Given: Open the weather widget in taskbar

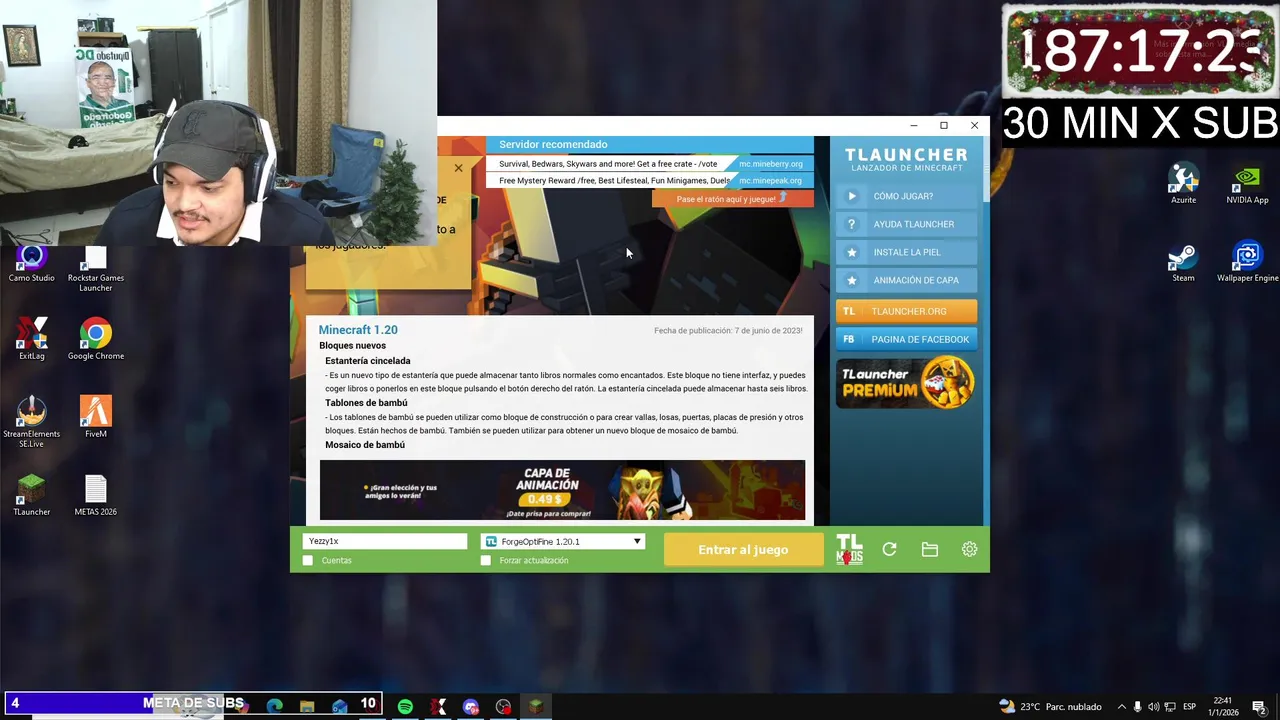Looking at the screenshot, I should 1050,707.
